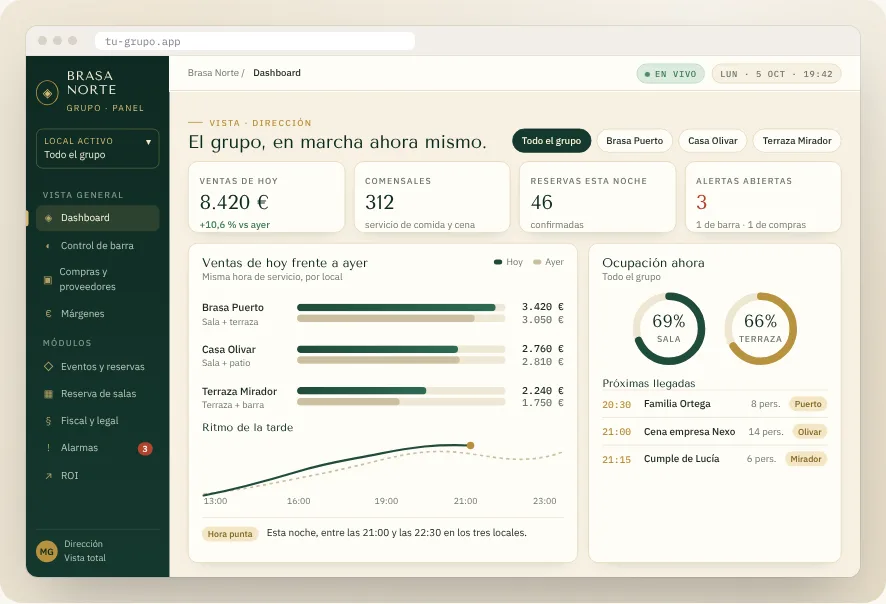Click the gold marker on Ritmo de la tarde curve

point(470,446)
